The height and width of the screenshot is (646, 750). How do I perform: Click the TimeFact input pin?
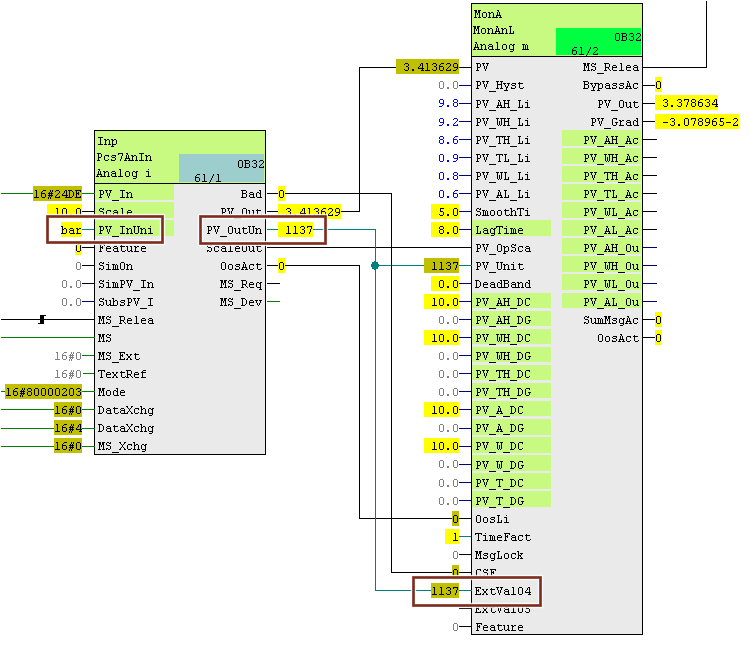pyautogui.click(x=502, y=537)
